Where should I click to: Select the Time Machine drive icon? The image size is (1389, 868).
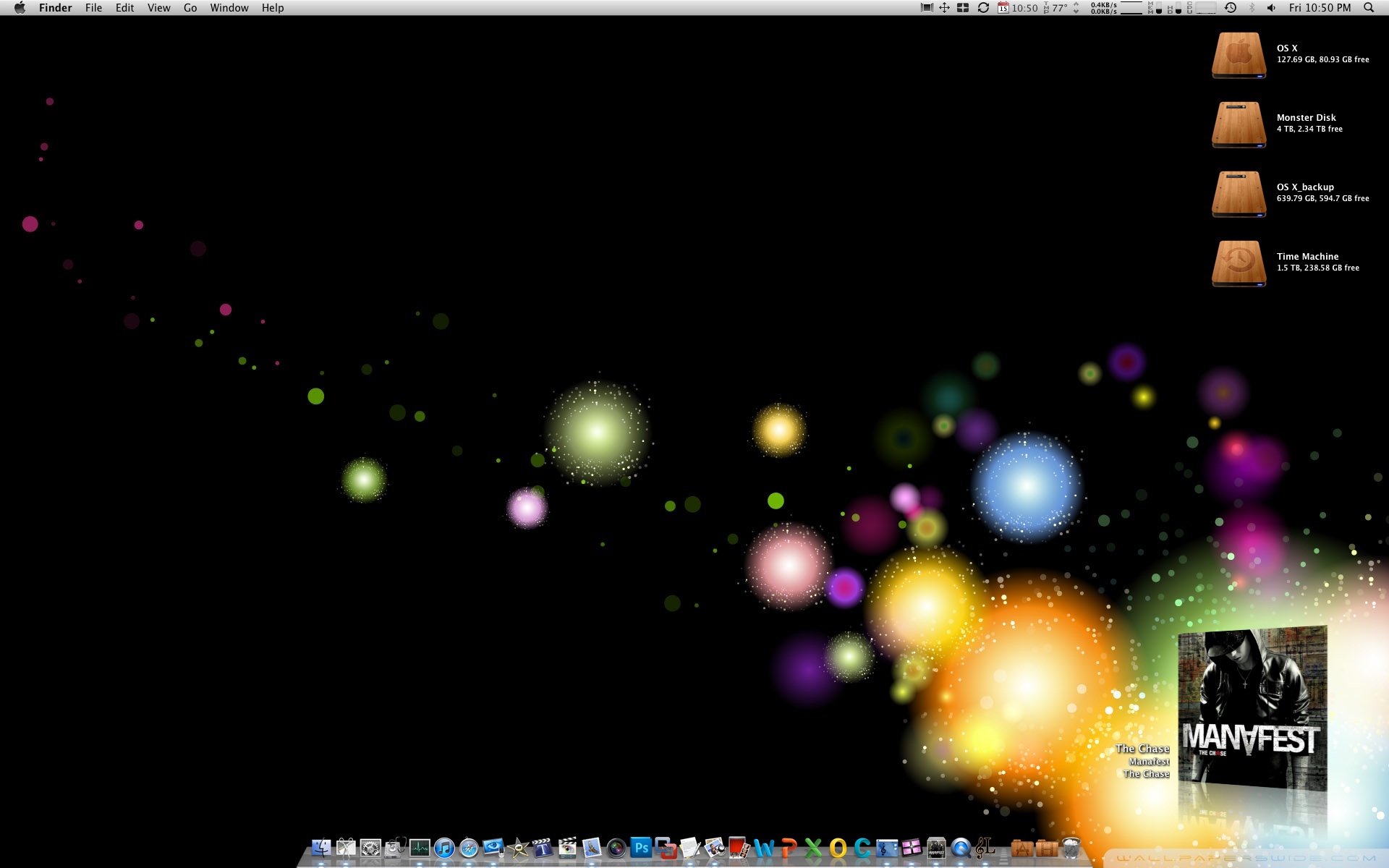tap(1239, 263)
